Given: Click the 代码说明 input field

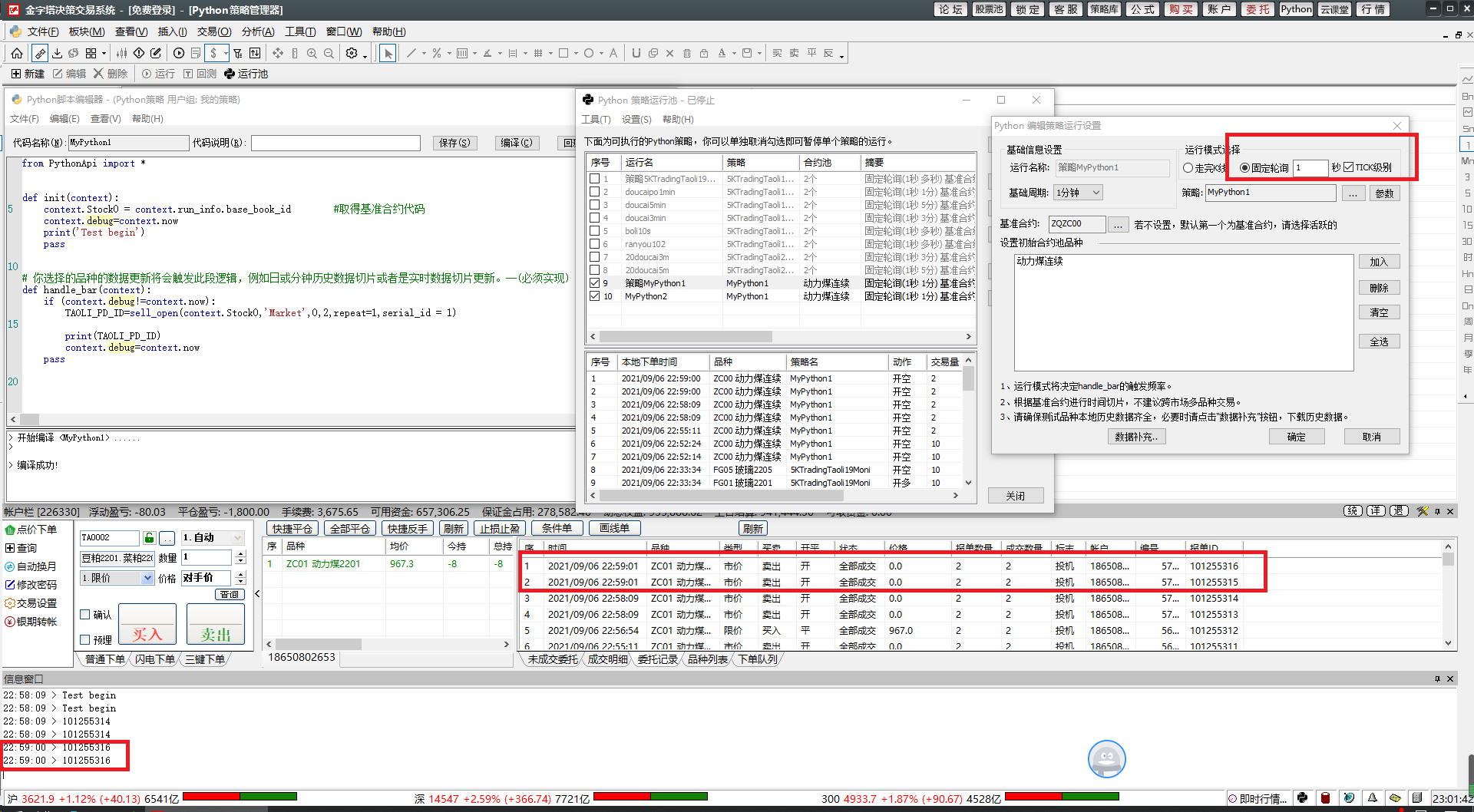Looking at the screenshot, I should (x=335, y=143).
